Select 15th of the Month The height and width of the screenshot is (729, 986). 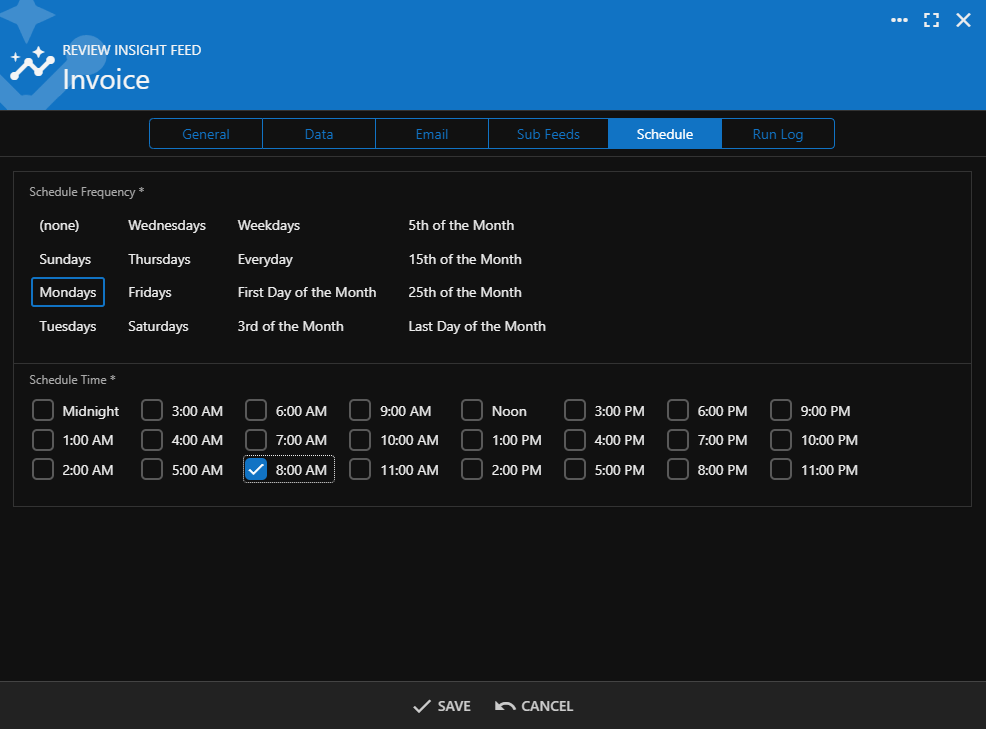(465, 259)
